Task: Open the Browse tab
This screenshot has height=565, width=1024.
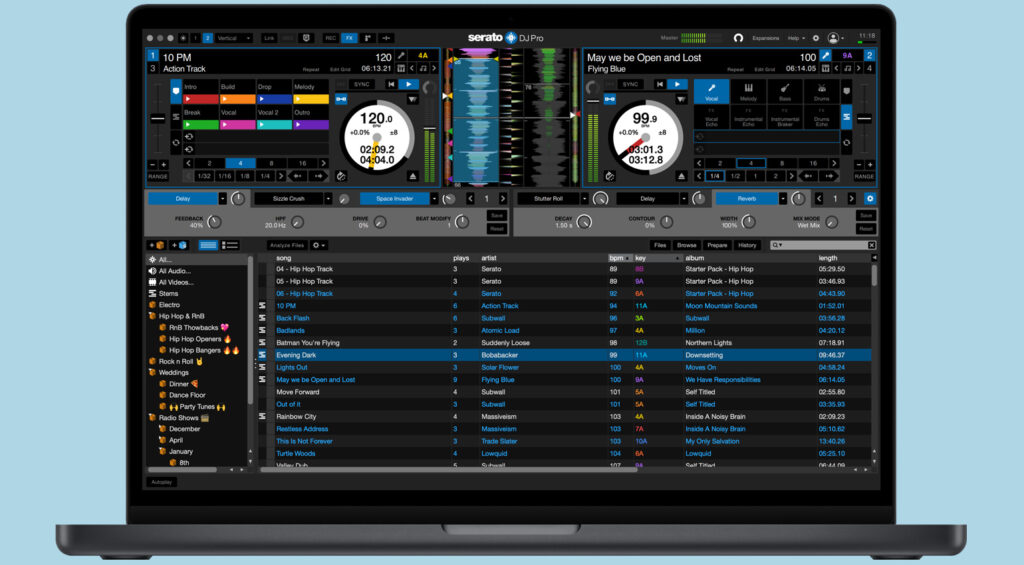Action: tap(687, 245)
